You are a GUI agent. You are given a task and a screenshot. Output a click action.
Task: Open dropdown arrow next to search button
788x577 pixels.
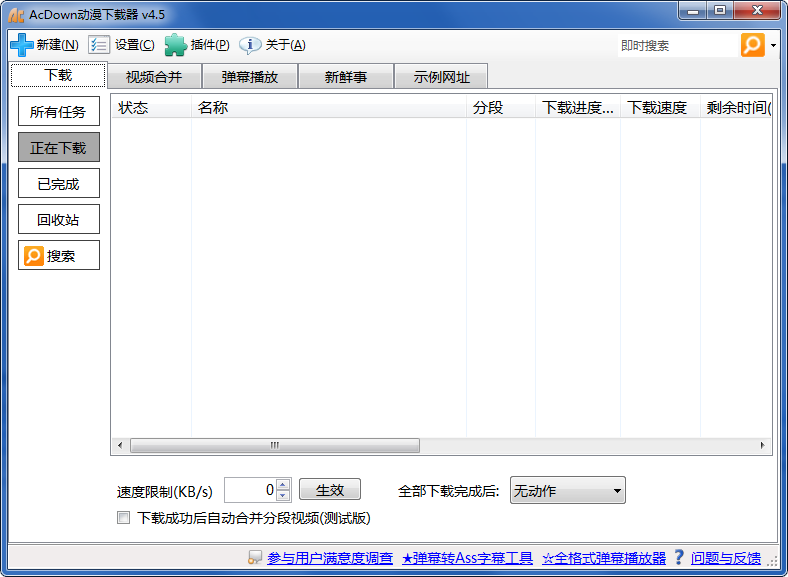pyautogui.click(x=773, y=46)
